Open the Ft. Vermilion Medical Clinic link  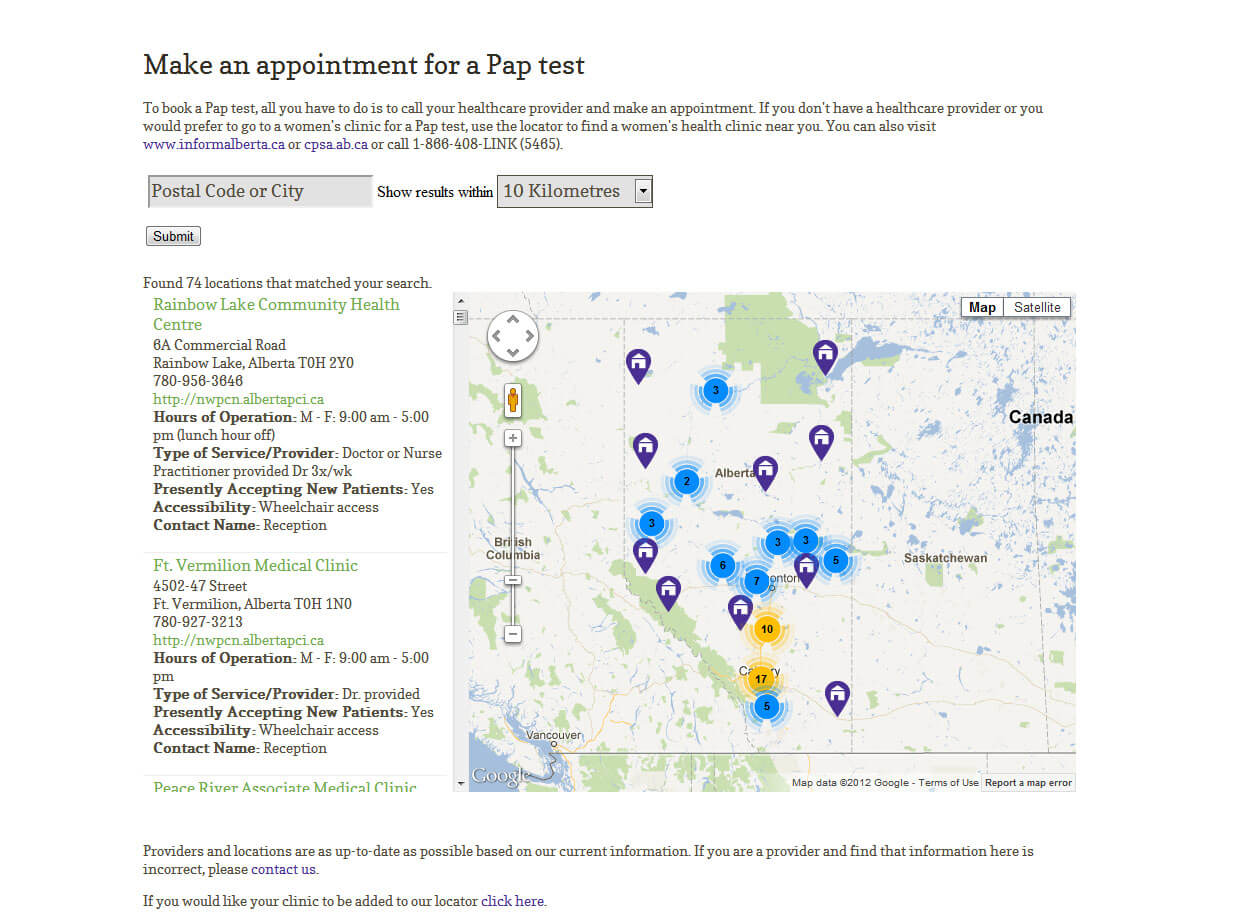coord(255,565)
